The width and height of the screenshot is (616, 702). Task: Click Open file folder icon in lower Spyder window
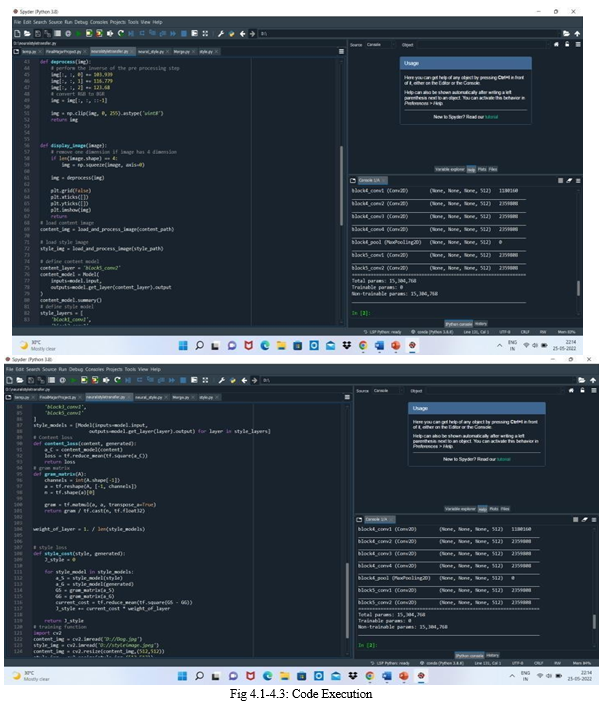[x=20, y=380]
